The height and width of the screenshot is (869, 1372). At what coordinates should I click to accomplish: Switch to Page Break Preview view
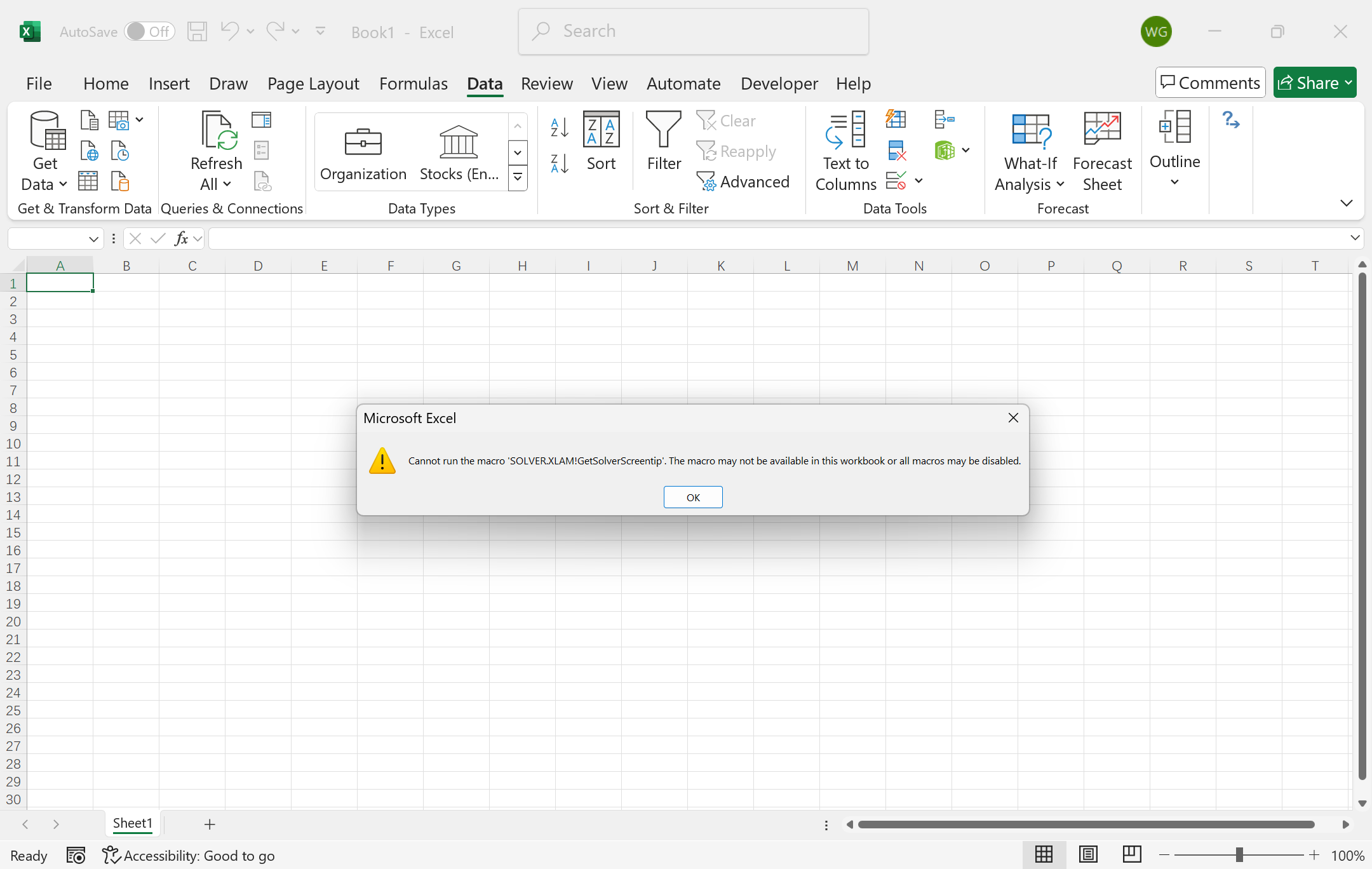(1131, 855)
